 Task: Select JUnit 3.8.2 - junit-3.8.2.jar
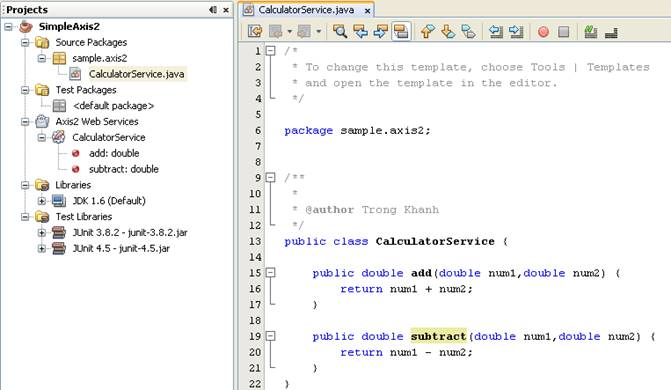130,232
